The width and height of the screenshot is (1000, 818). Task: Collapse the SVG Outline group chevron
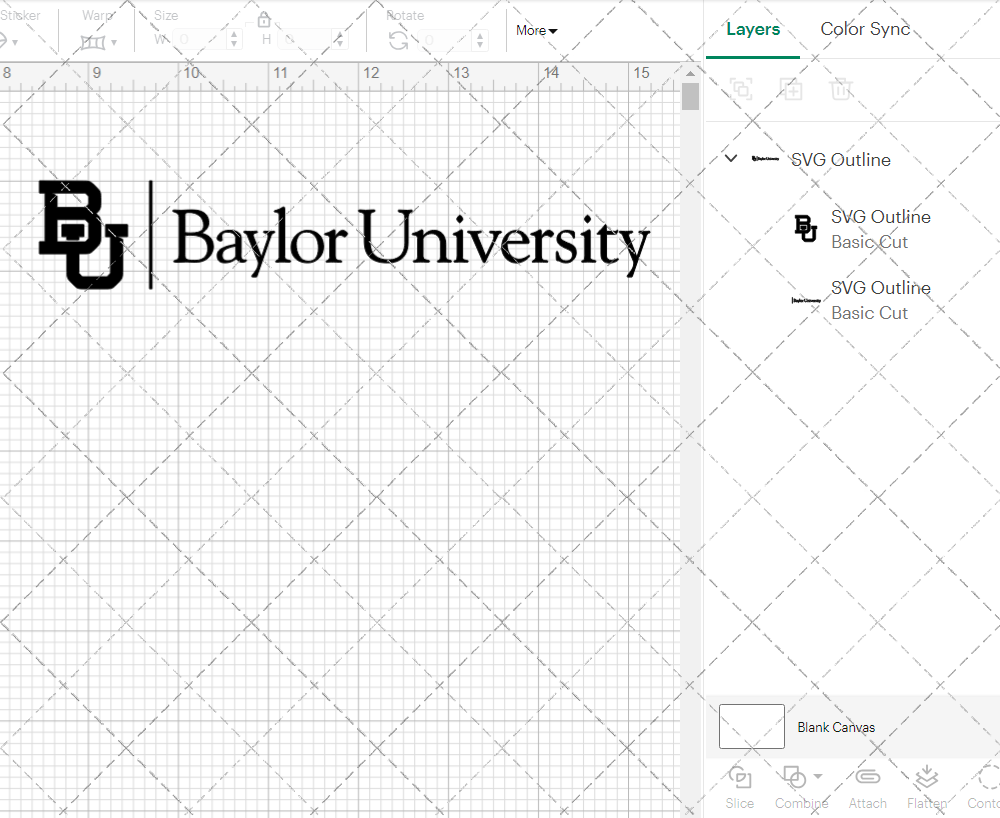[730, 158]
